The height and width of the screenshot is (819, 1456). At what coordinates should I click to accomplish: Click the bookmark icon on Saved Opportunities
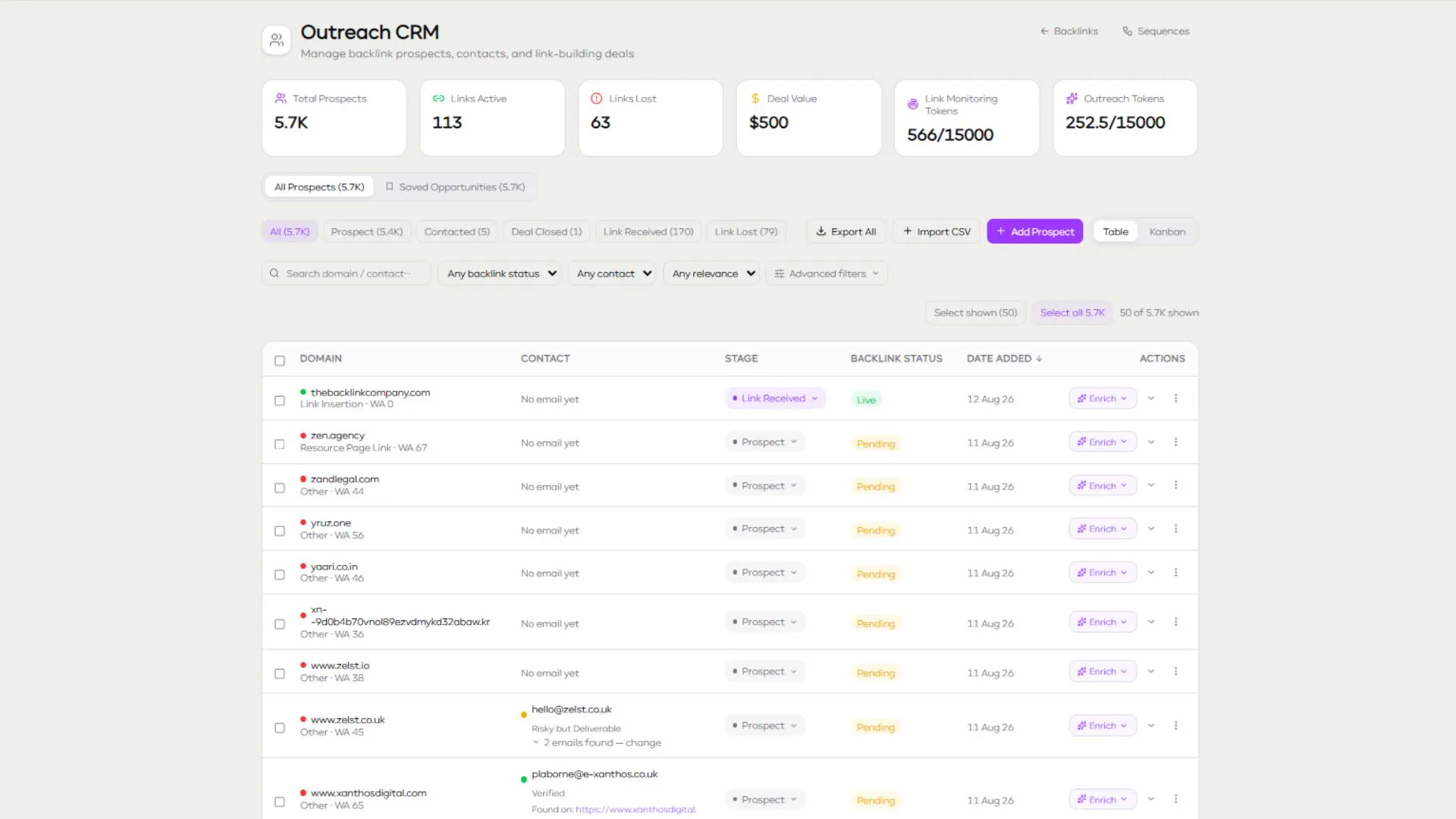pyautogui.click(x=390, y=187)
